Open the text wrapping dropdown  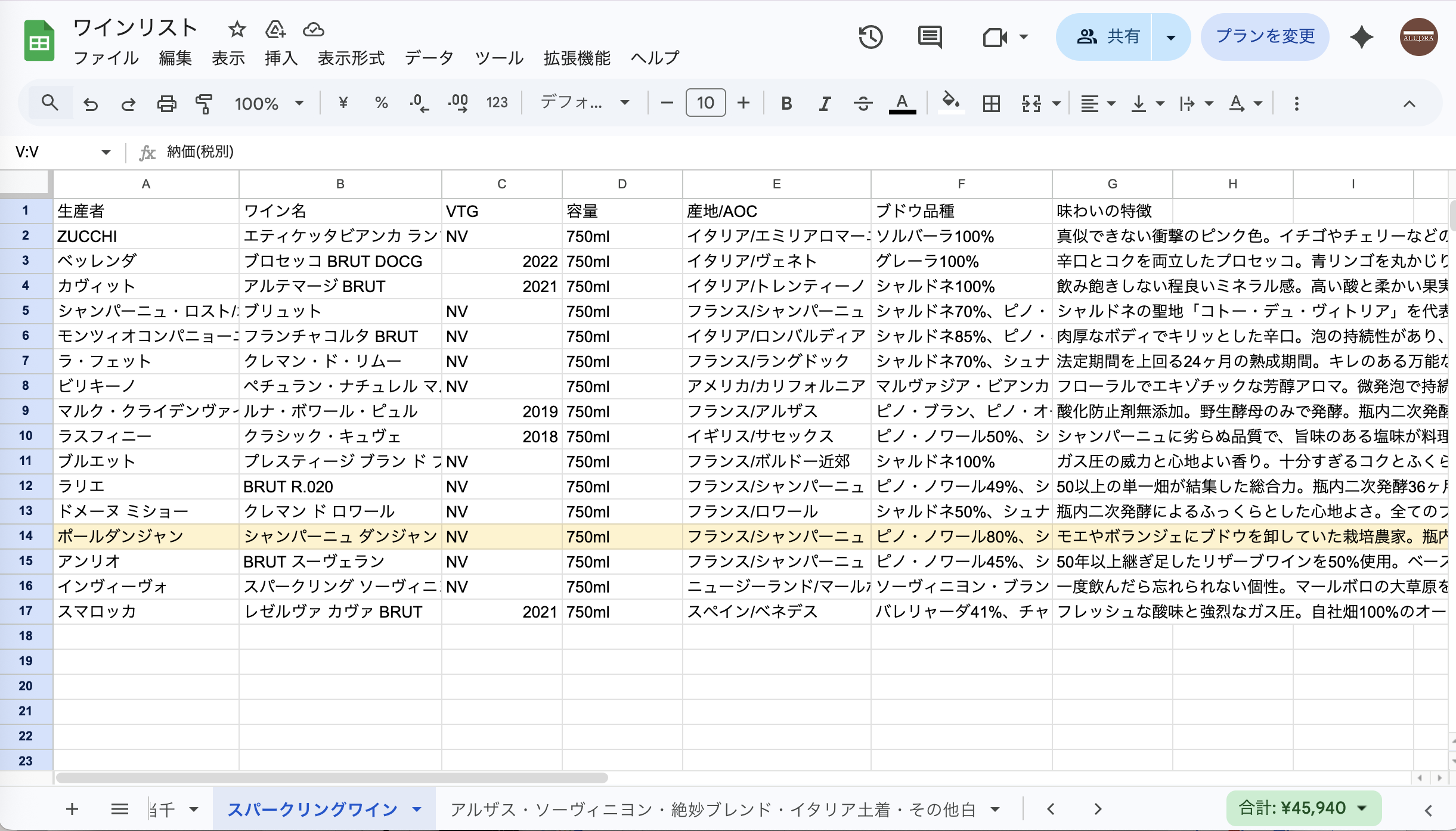1196,104
